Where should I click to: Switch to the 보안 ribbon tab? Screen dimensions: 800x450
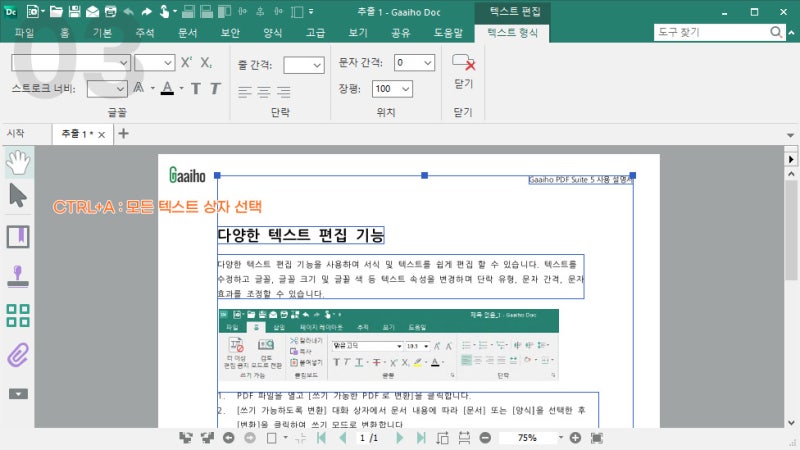pyautogui.click(x=230, y=33)
